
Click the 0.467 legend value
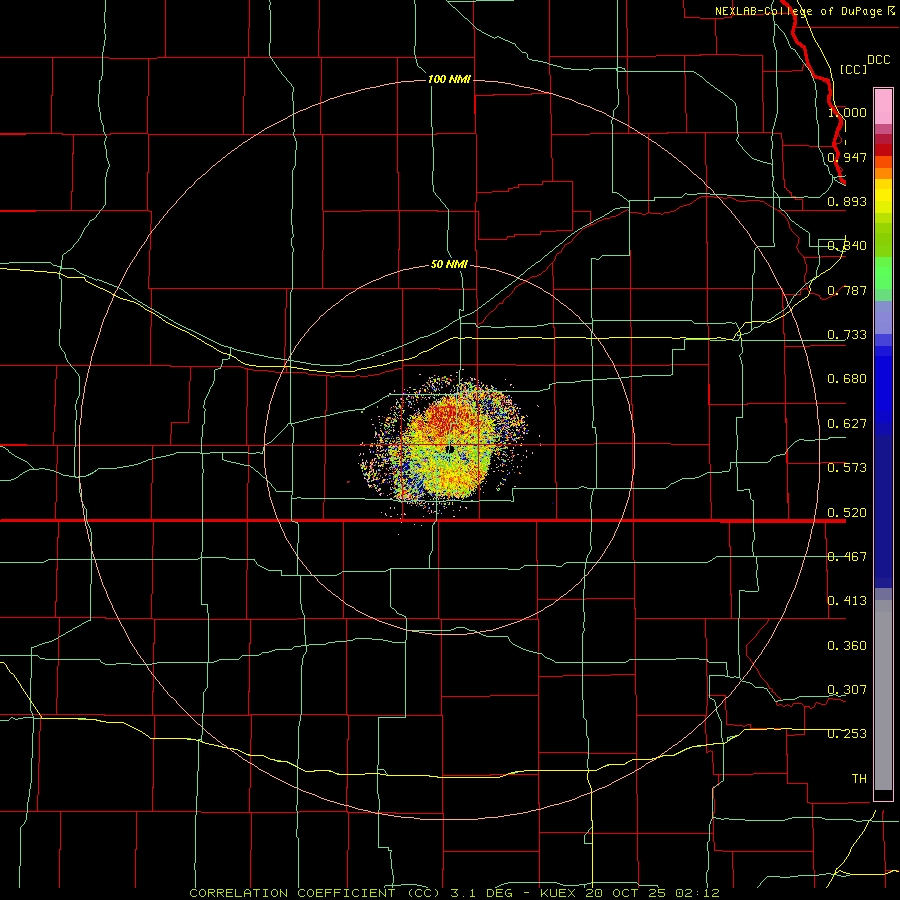[847, 557]
